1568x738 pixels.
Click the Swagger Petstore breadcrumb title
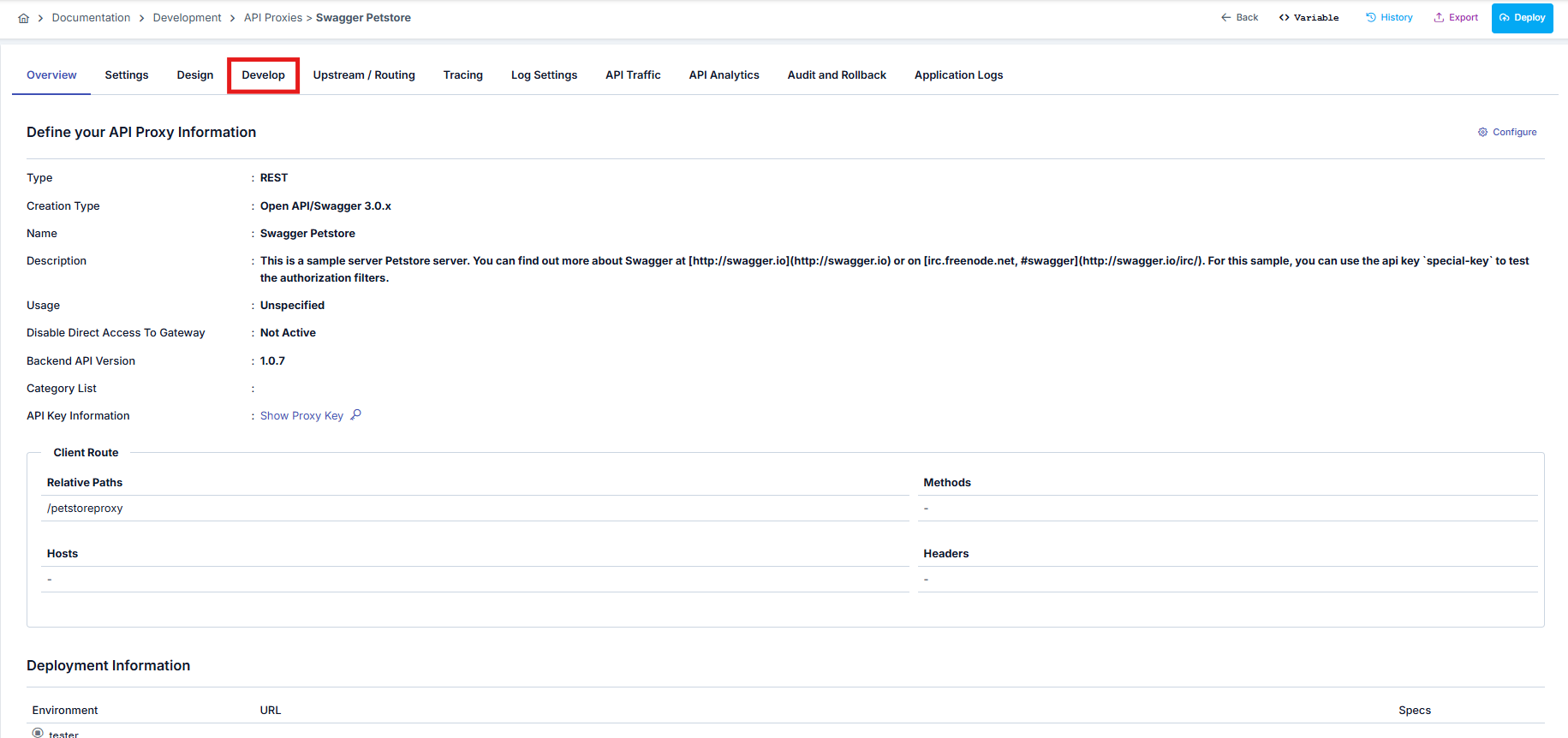click(x=363, y=18)
